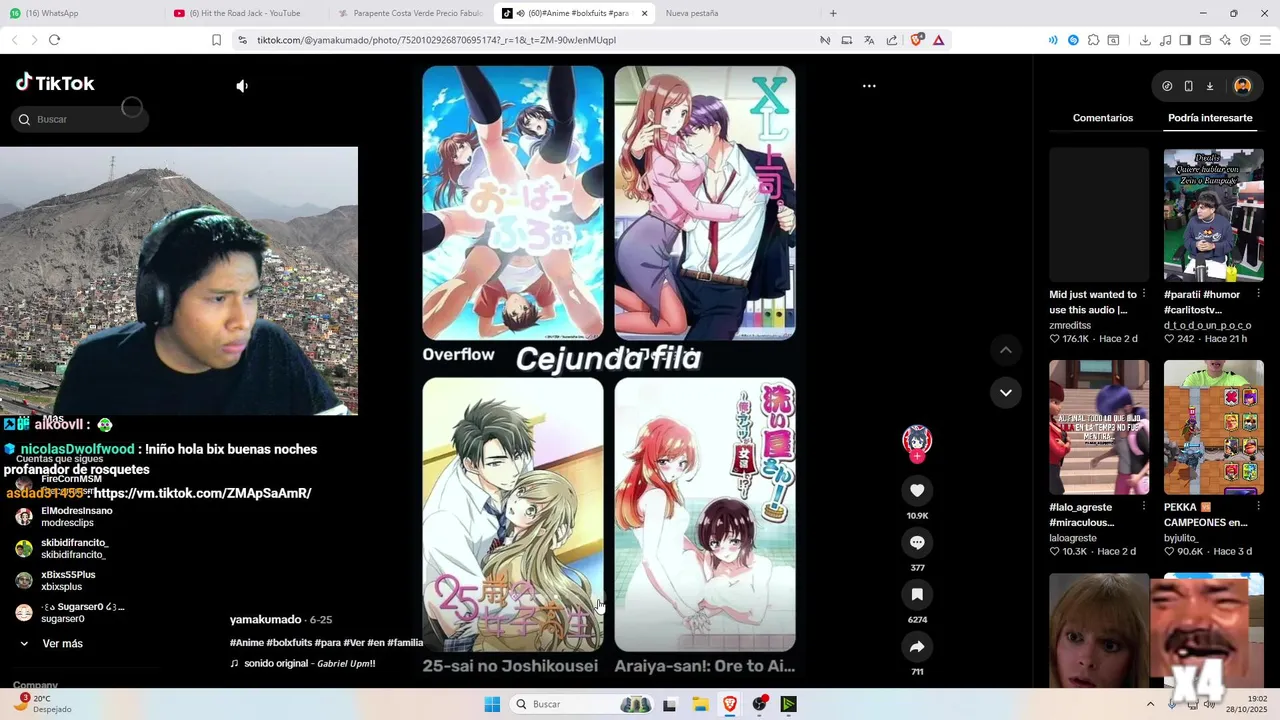Screen dimensions: 1280x720
Task: Switch to the Parapente Costa Verde tab
Action: (410, 13)
